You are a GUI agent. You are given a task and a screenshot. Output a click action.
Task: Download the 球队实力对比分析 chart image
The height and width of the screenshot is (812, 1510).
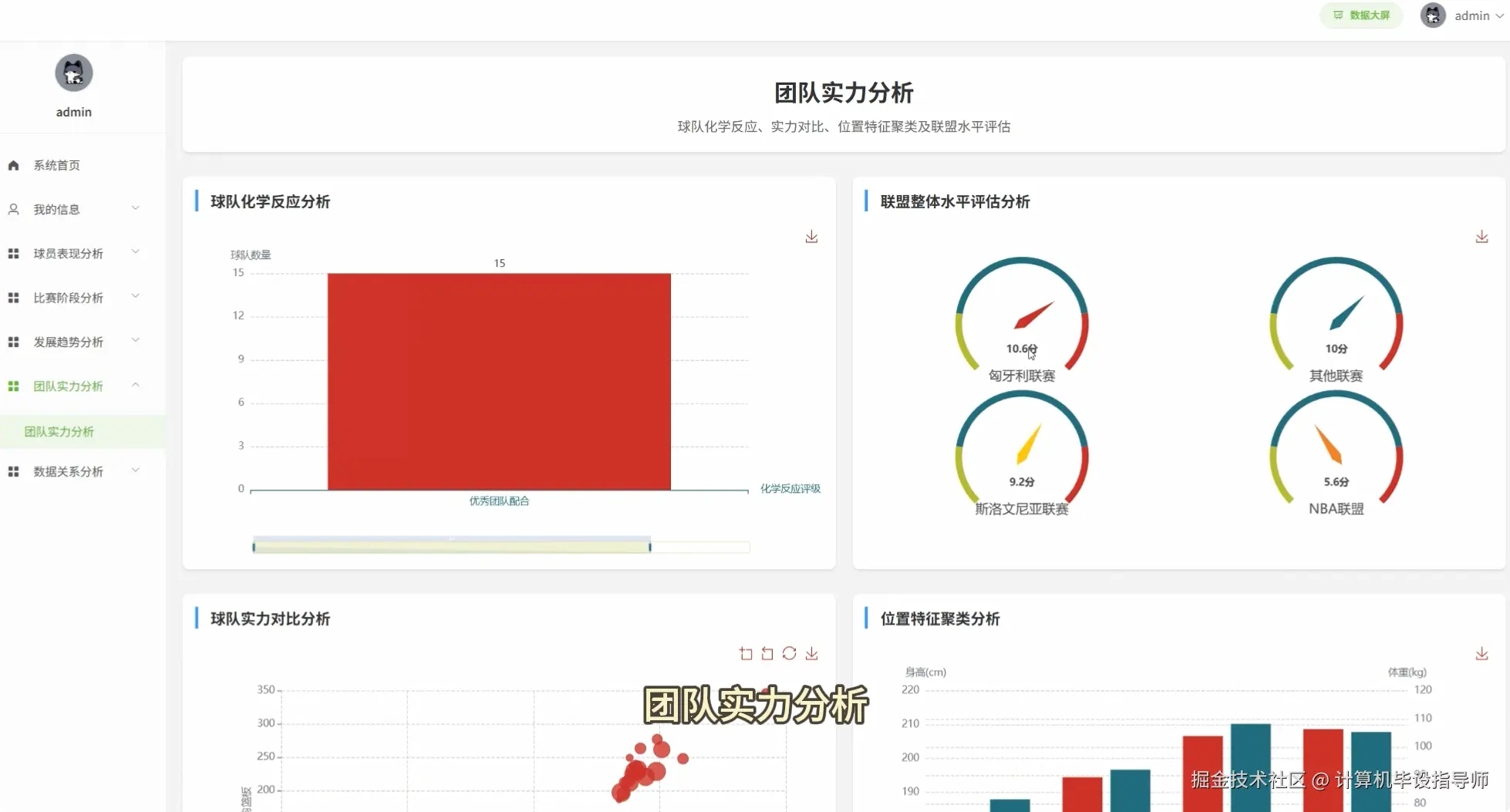pyautogui.click(x=811, y=654)
